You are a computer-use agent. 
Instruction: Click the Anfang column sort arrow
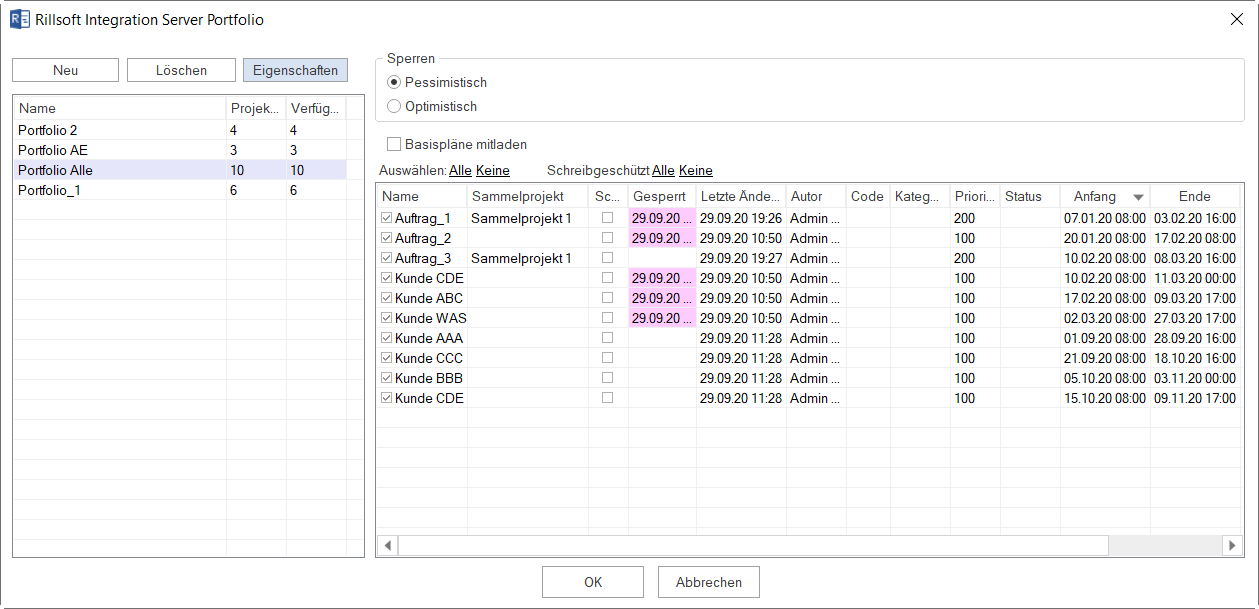[x=1138, y=197]
